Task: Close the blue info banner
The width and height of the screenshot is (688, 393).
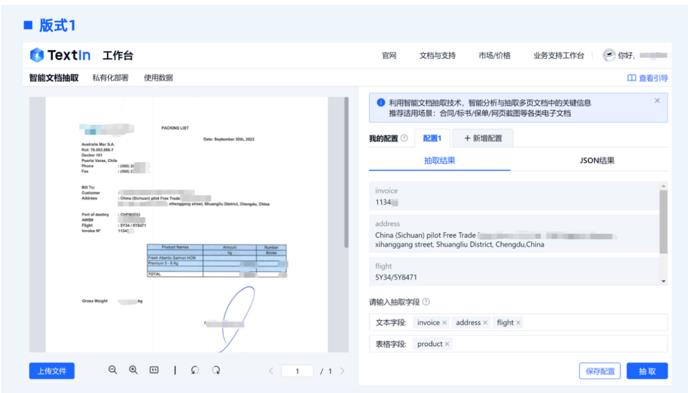Action: (x=657, y=101)
